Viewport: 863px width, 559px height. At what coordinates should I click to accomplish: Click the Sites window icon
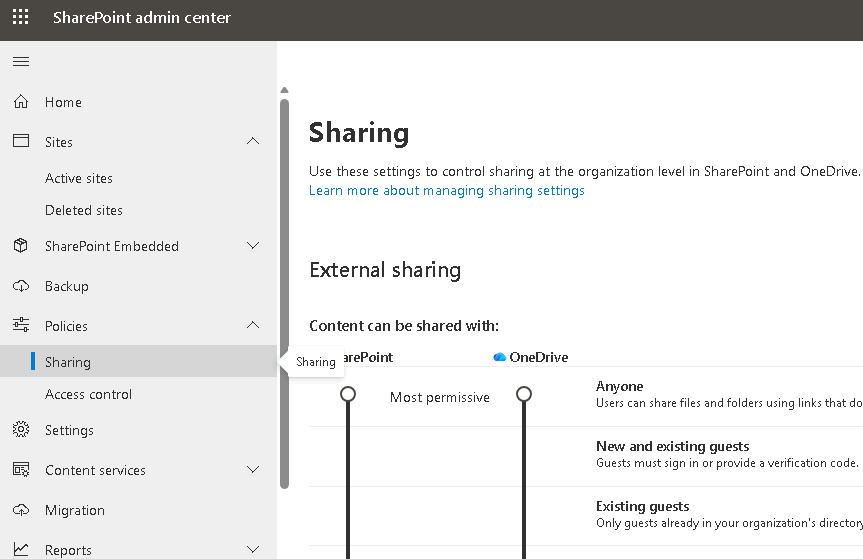[x=21, y=141]
